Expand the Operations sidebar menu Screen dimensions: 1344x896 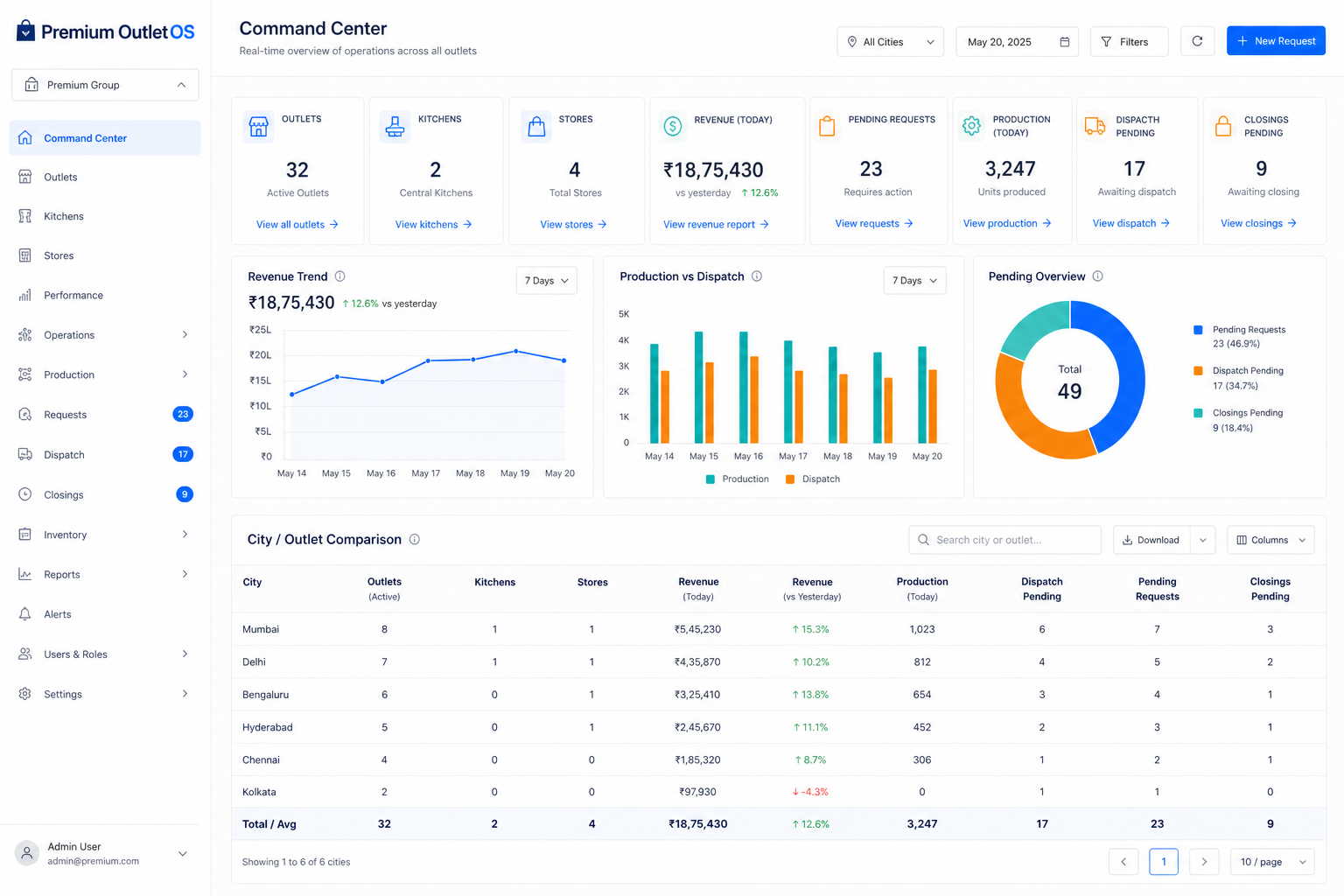(x=105, y=335)
